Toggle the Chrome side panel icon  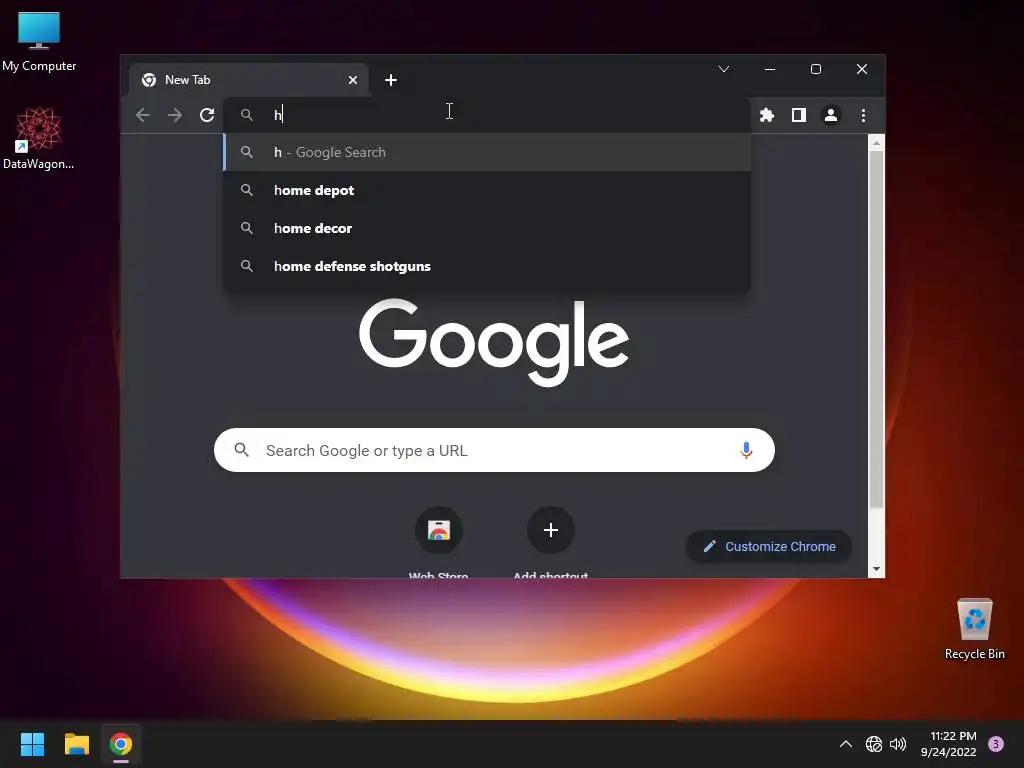(799, 116)
